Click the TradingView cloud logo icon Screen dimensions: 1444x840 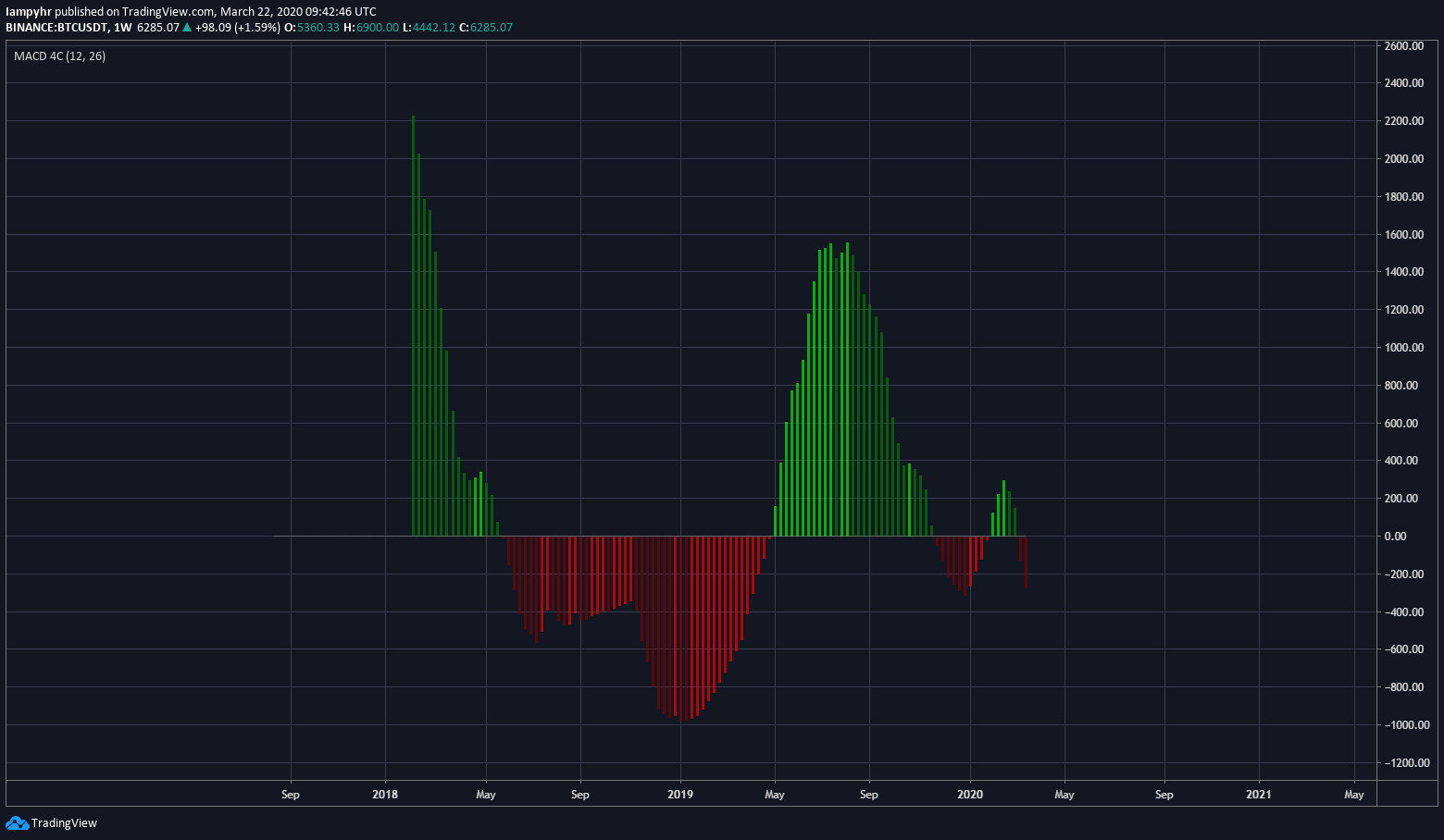point(17,822)
